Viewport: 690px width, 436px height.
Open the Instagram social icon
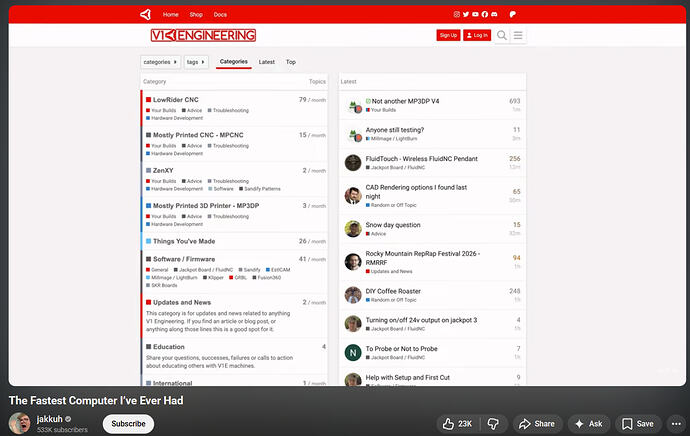457,15
